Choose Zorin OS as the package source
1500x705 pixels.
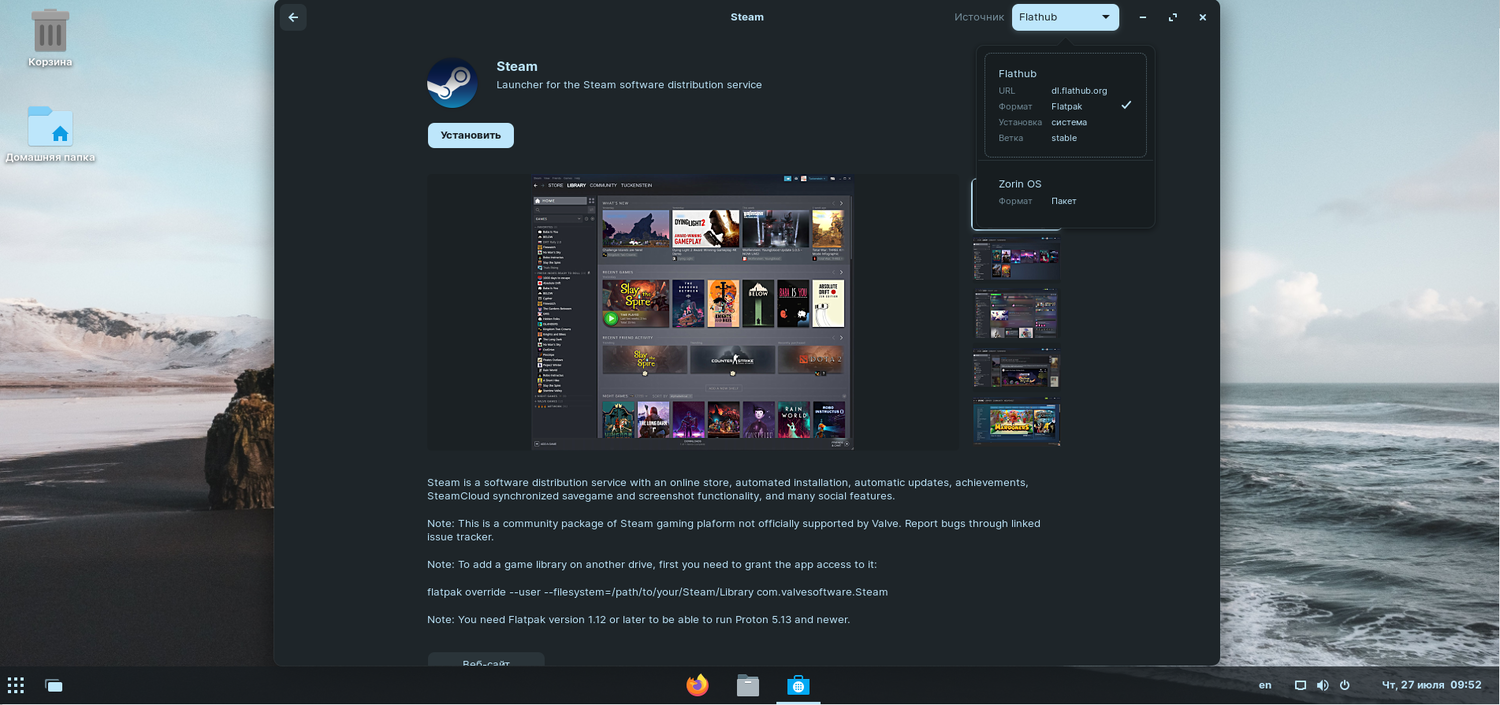click(1065, 192)
